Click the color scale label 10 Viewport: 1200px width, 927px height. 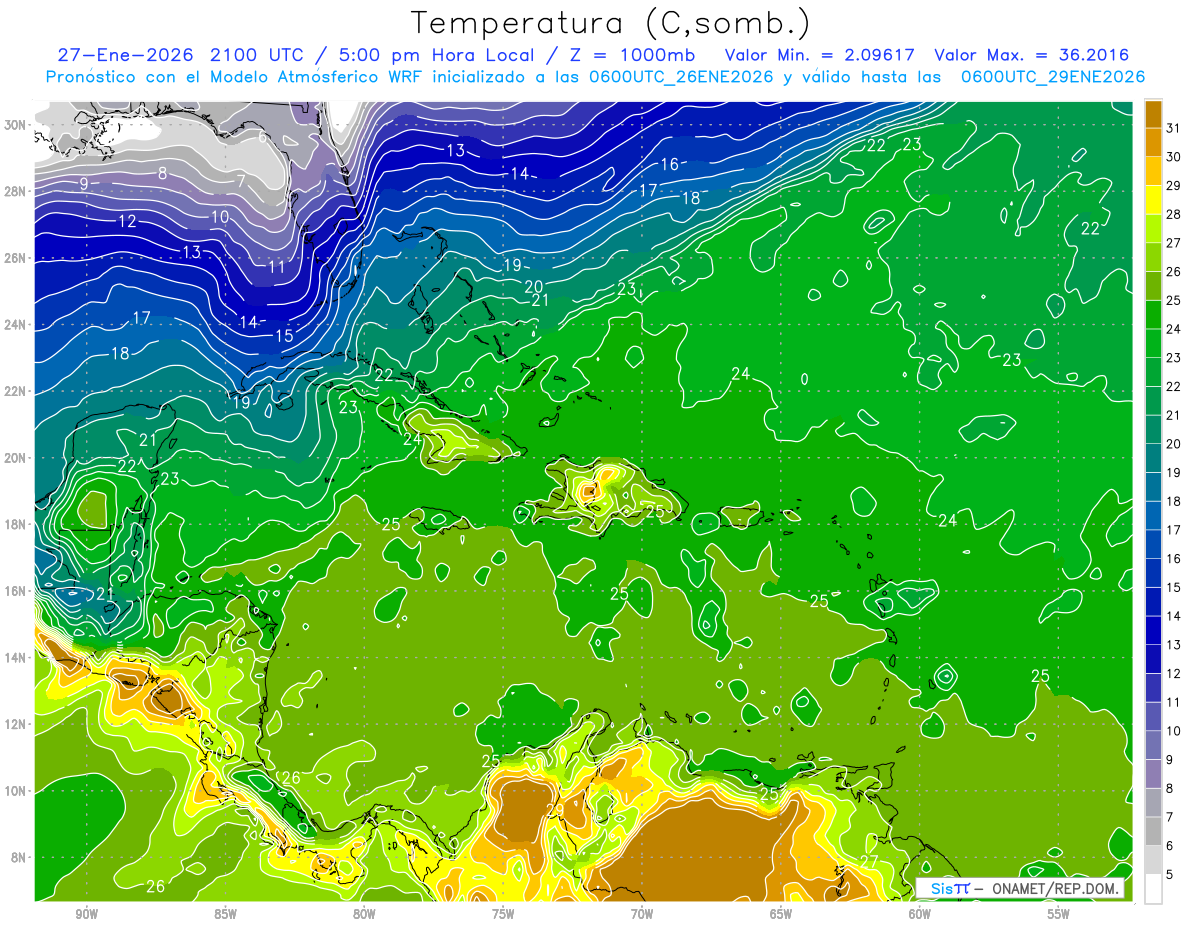(1174, 731)
